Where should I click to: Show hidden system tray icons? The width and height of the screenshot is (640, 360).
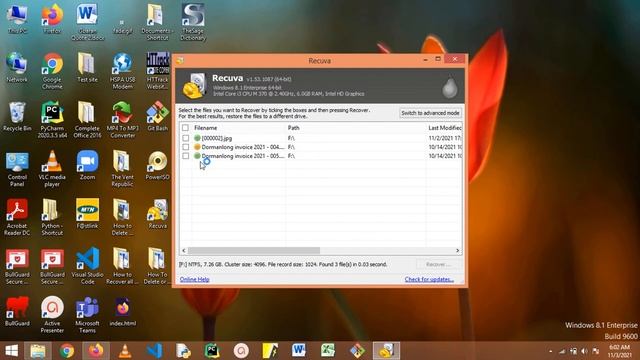coord(551,351)
